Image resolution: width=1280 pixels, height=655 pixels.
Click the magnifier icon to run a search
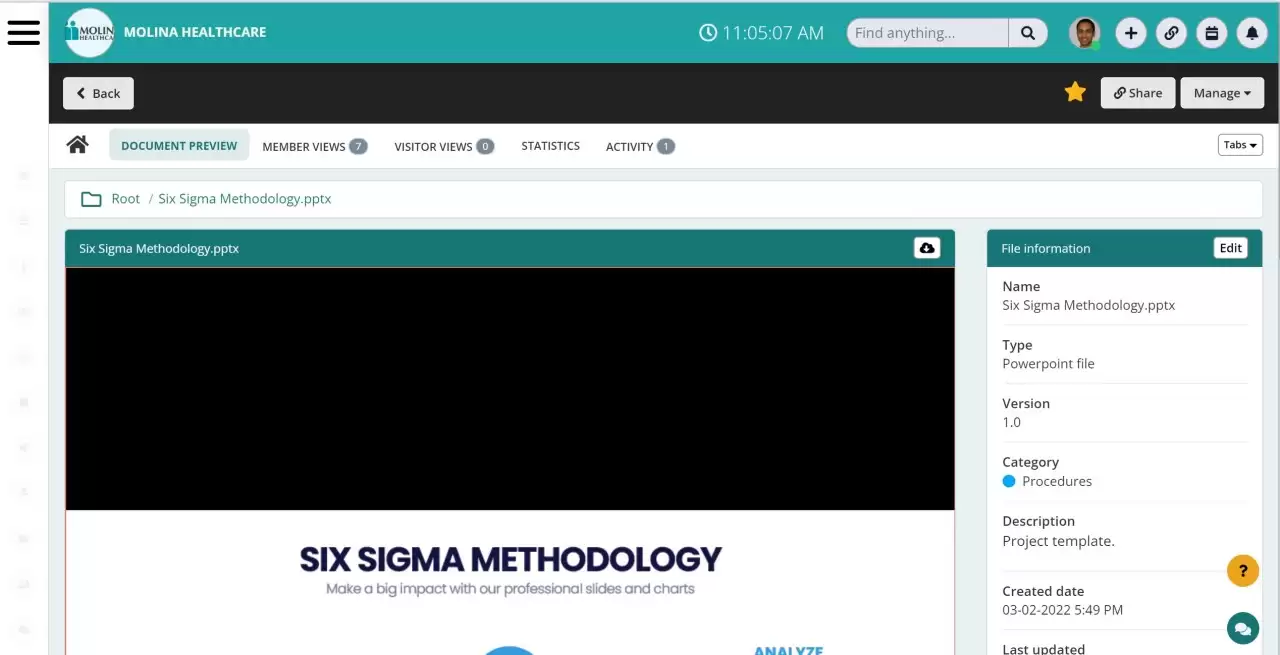click(1028, 33)
